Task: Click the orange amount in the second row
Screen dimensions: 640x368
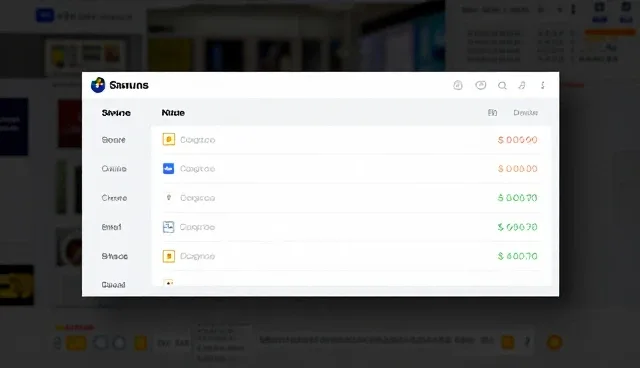Action: pyautogui.click(x=518, y=168)
